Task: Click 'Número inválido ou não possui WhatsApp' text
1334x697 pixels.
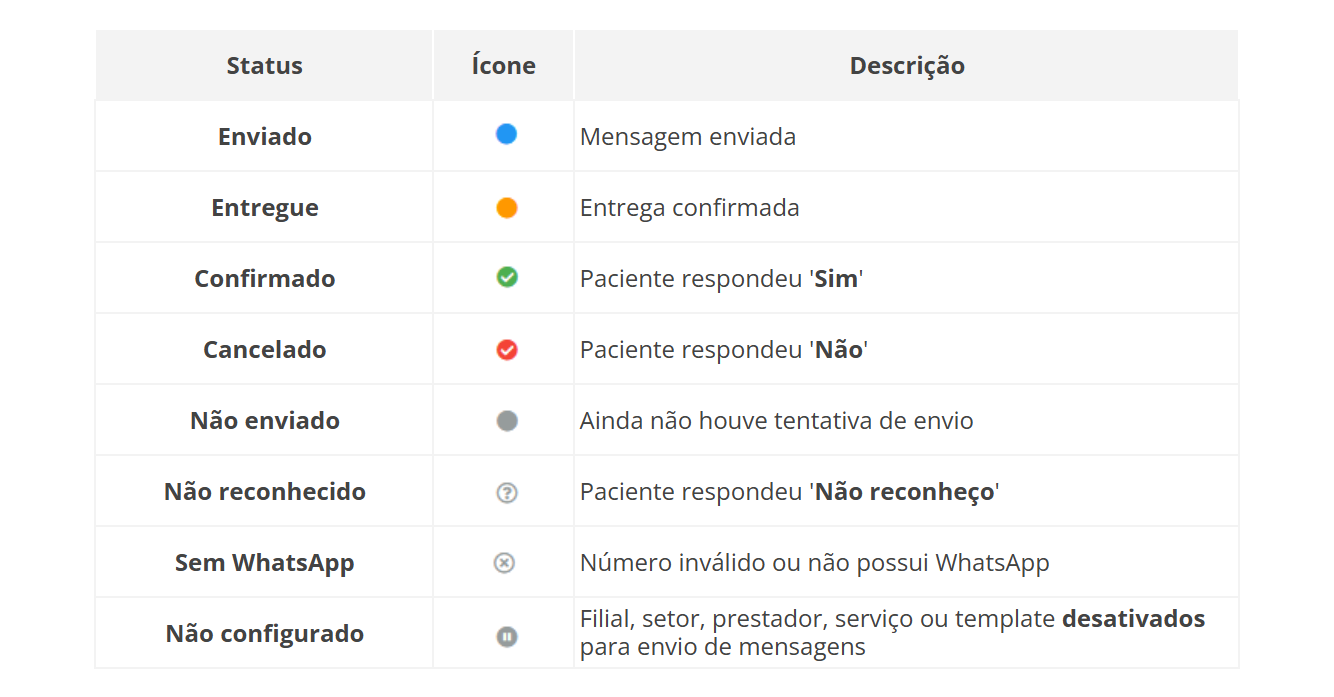Action: coord(814,563)
